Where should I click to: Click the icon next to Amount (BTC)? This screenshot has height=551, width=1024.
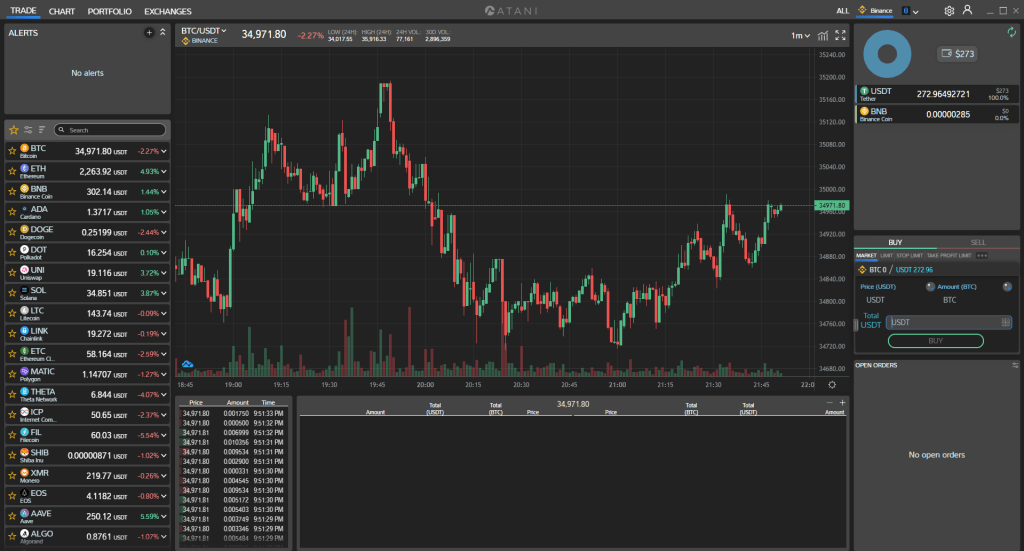pyautogui.click(x=1007, y=287)
